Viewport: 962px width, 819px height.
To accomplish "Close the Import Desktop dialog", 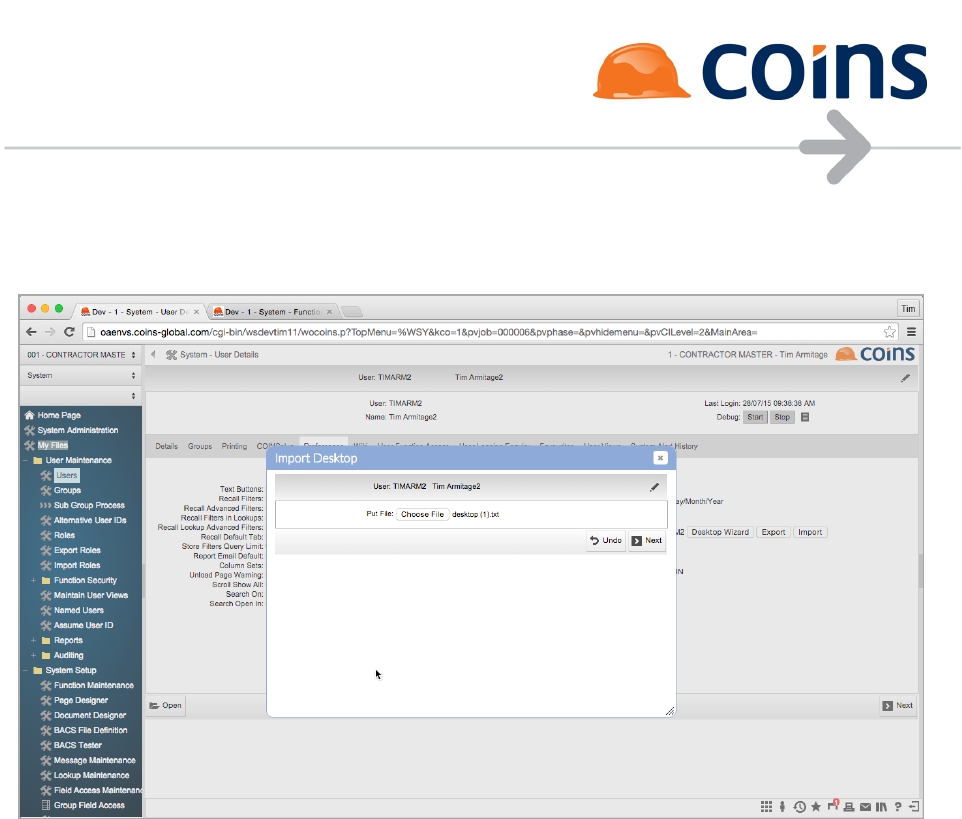I will point(660,458).
